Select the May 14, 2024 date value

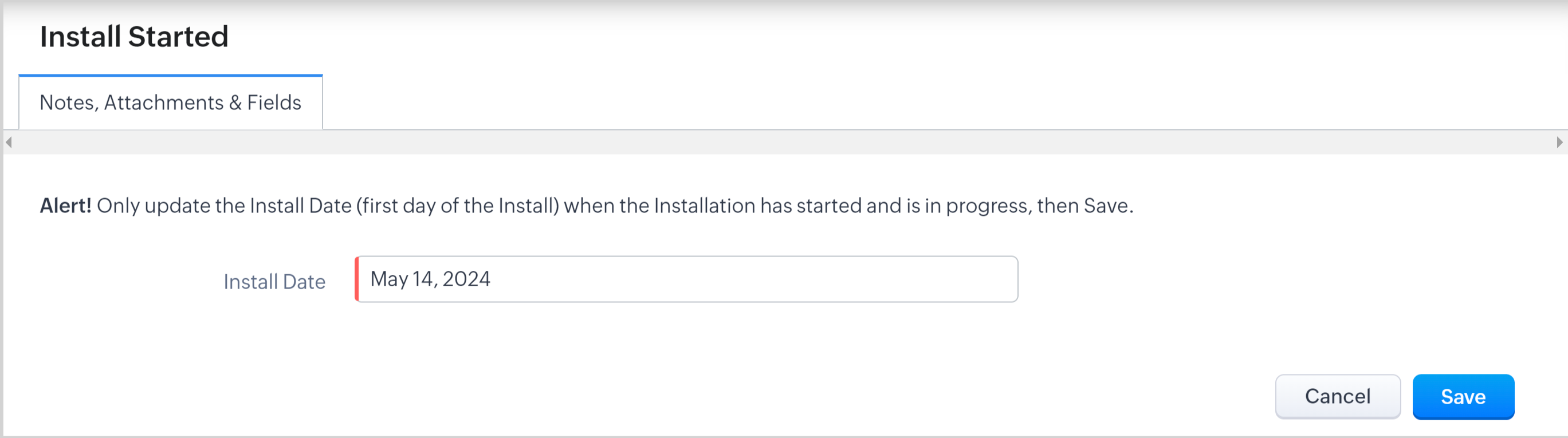coord(430,279)
